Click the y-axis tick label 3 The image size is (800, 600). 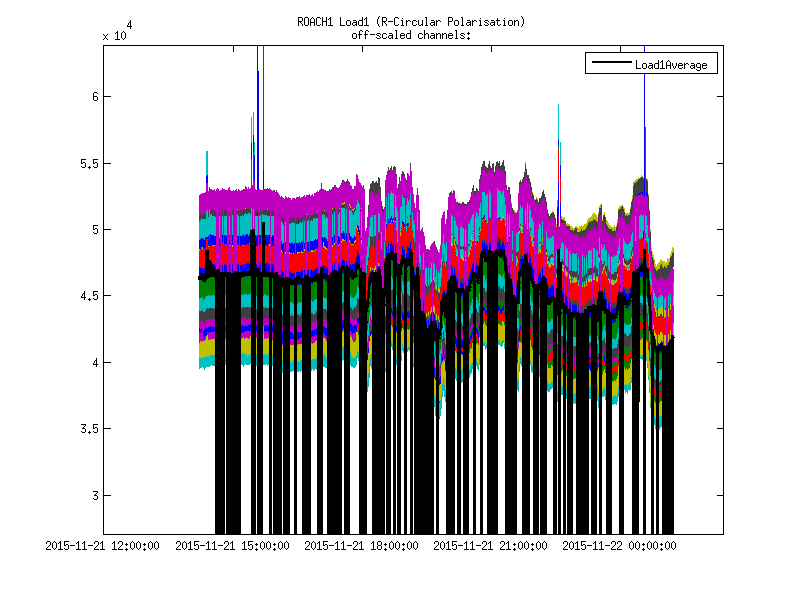[x=91, y=496]
